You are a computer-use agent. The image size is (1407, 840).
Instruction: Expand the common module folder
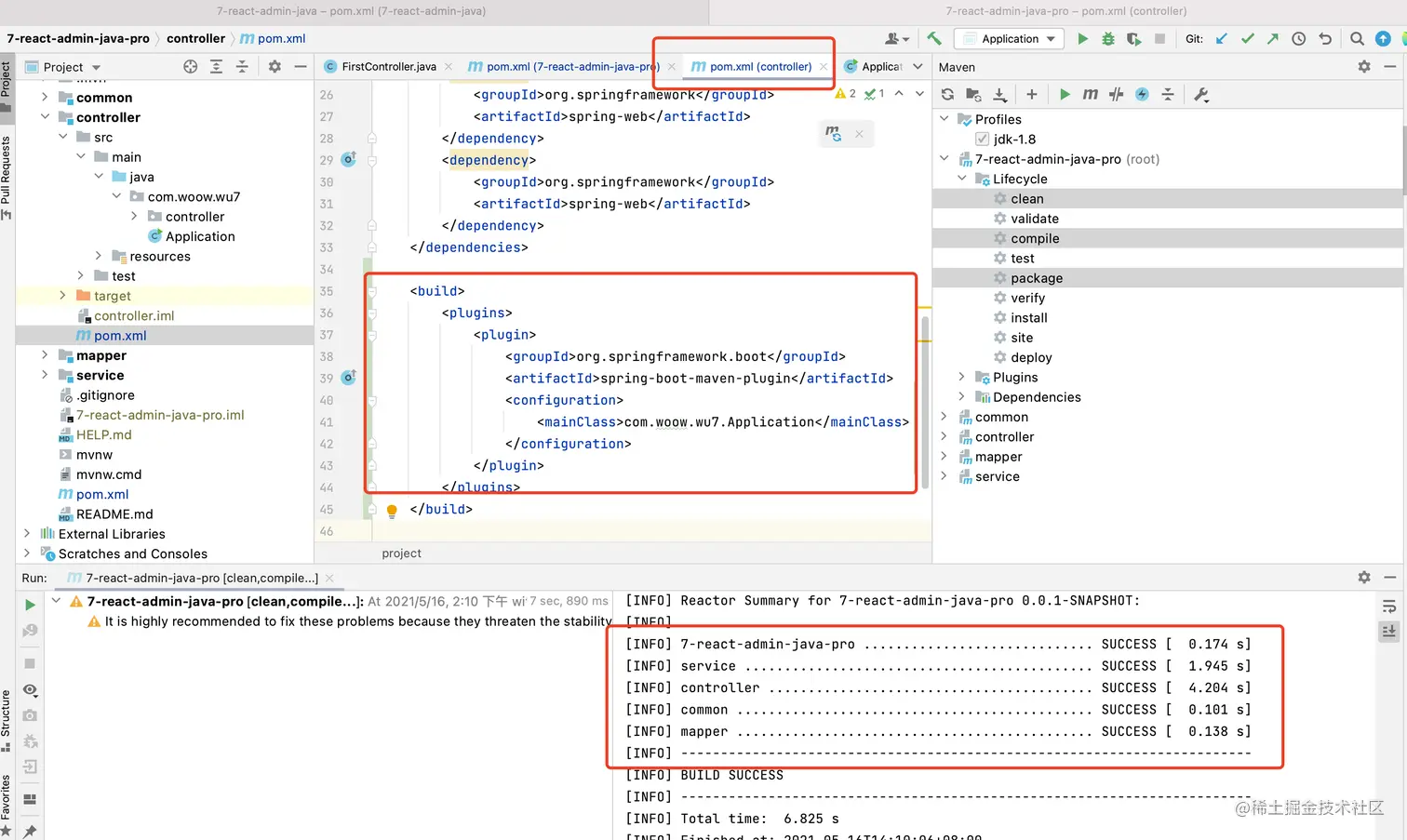coord(45,97)
